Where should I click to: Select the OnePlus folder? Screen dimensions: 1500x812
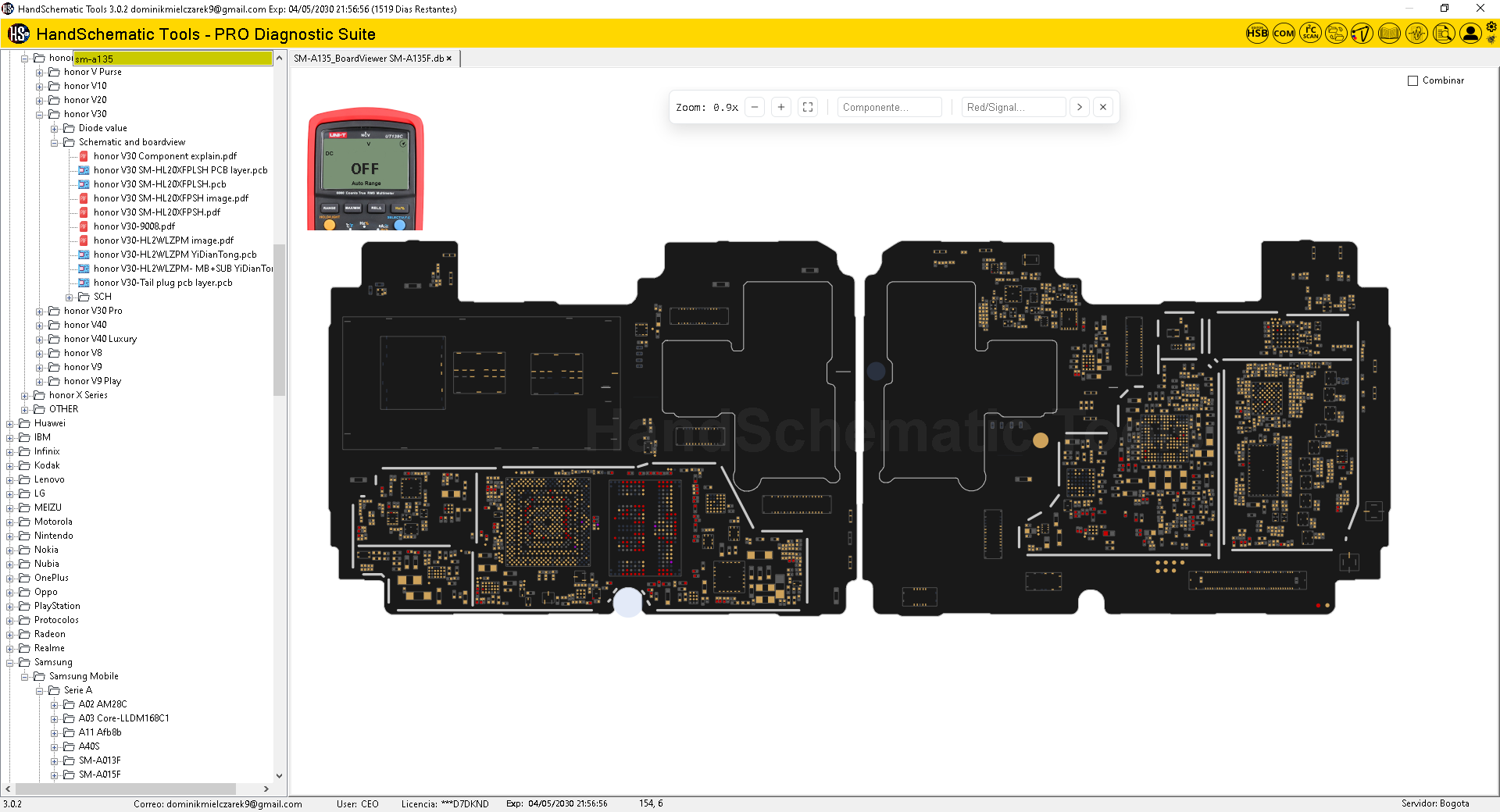pyautogui.click(x=51, y=578)
